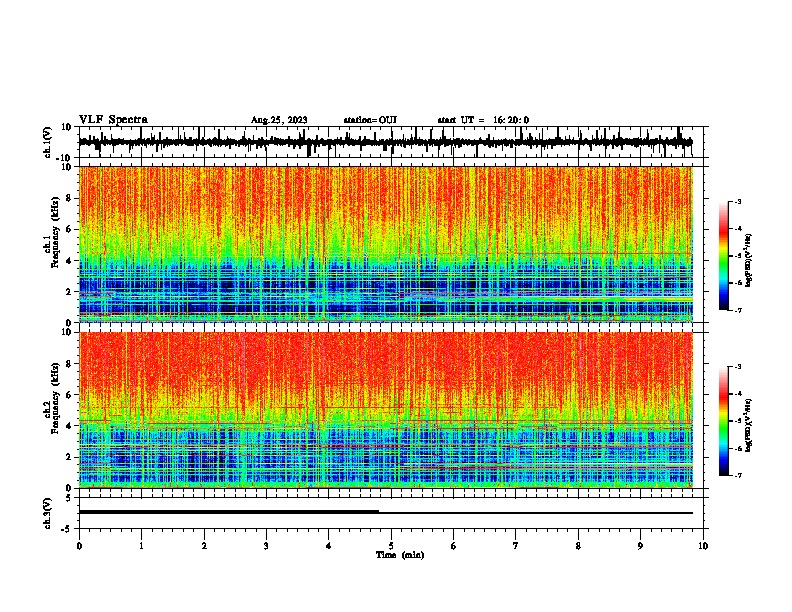The width and height of the screenshot is (792, 612).
Task: Click the "VLF Spectra" plot title
Action: (113, 120)
